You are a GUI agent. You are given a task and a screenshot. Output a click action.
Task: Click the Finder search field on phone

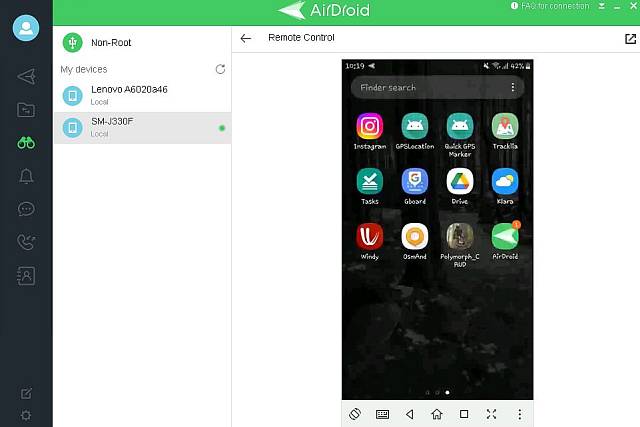tap(438, 87)
